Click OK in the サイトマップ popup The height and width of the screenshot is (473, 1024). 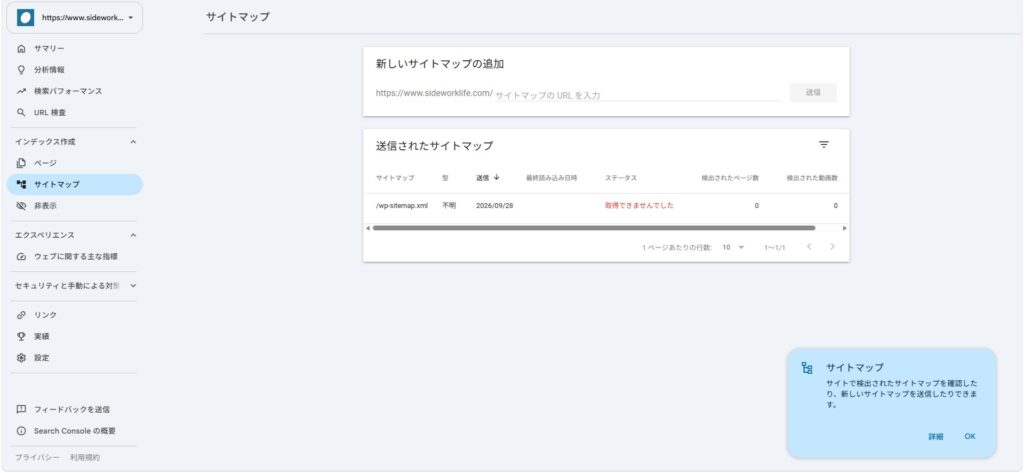[970, 436]
